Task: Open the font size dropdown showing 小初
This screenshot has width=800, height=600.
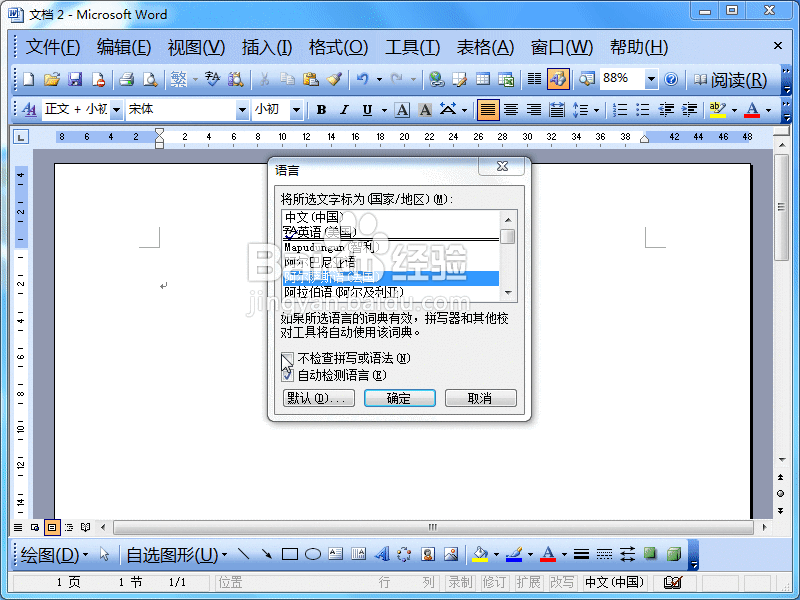Action: tap(295, 110)
